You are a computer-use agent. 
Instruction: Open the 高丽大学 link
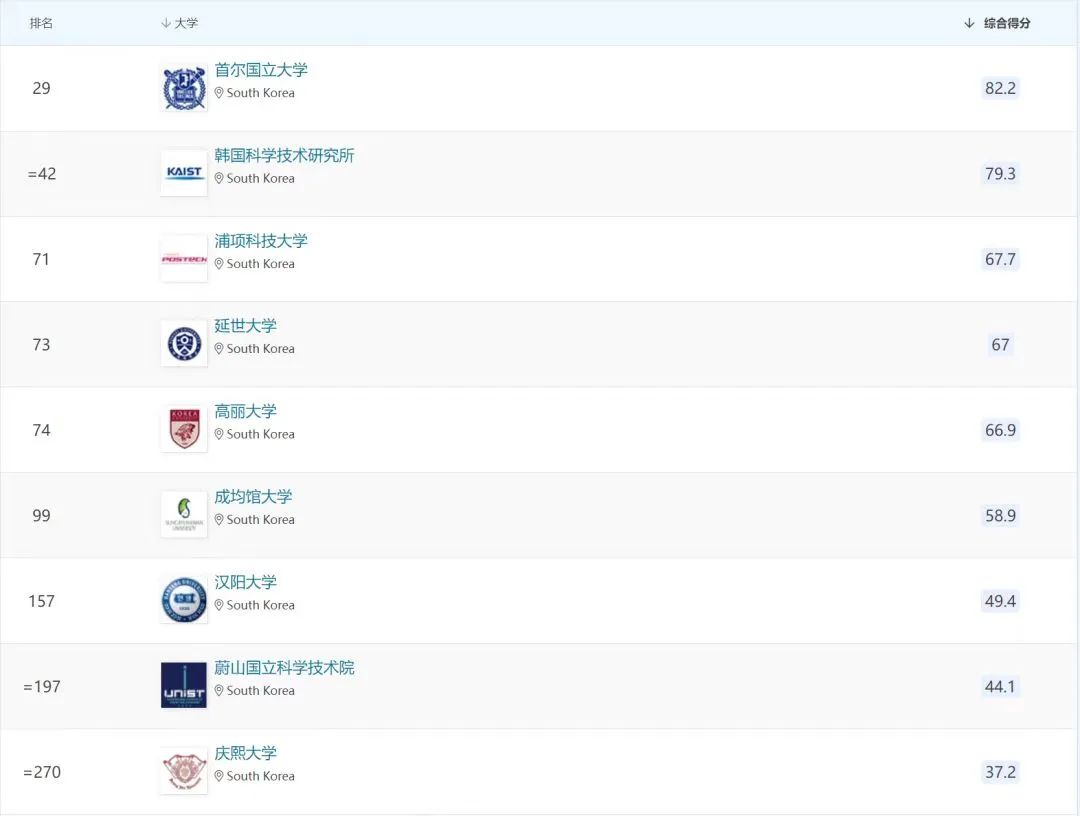click(x=245, y=411)
